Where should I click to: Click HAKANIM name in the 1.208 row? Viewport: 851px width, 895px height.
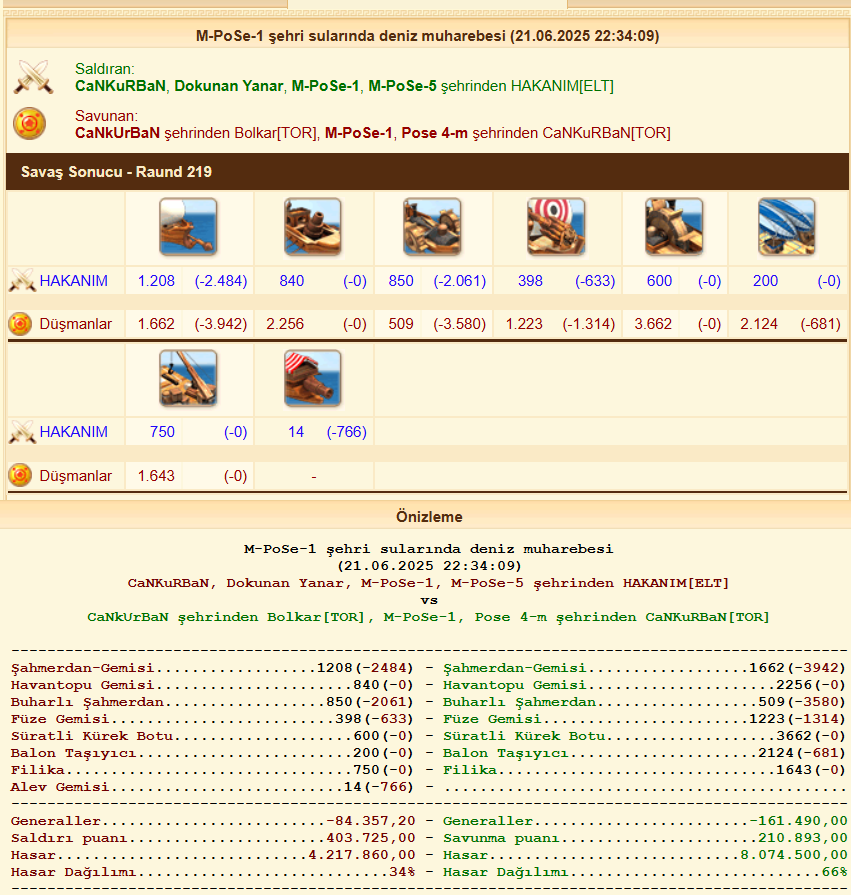74,281
